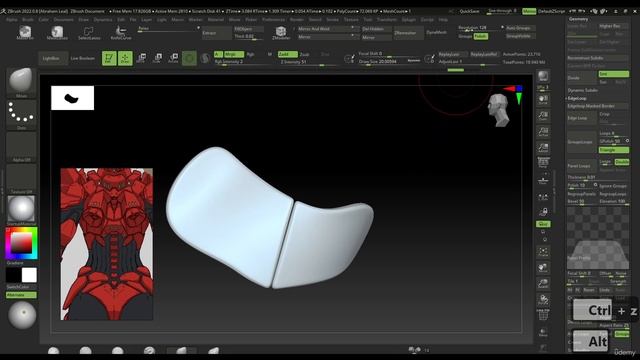640x360 pixels.
Task: Toggle Zadd sculpt mode
Action: [x=287, y=54]
